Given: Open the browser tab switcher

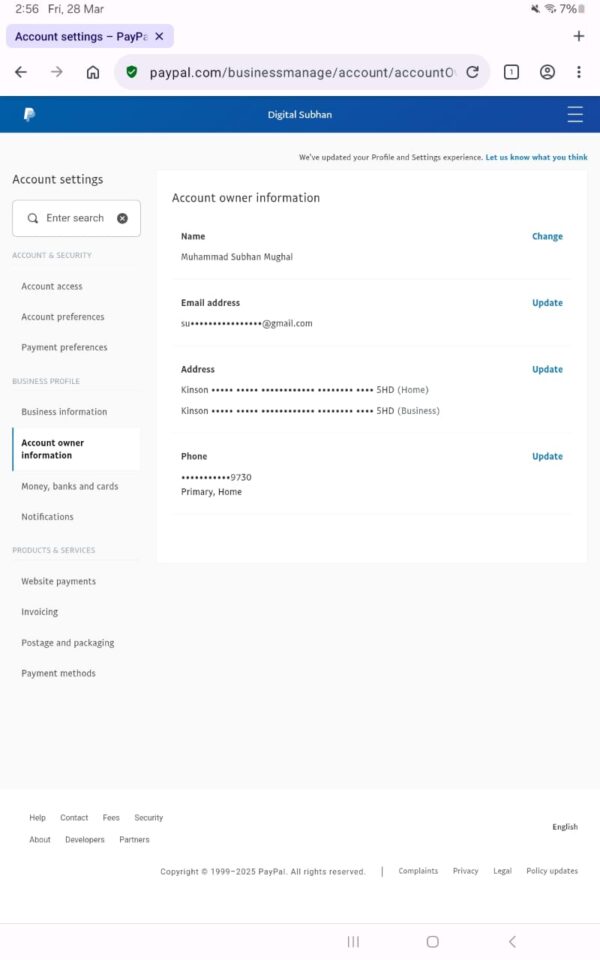Looking at the screenshot, I should click(x=511, y=72).
